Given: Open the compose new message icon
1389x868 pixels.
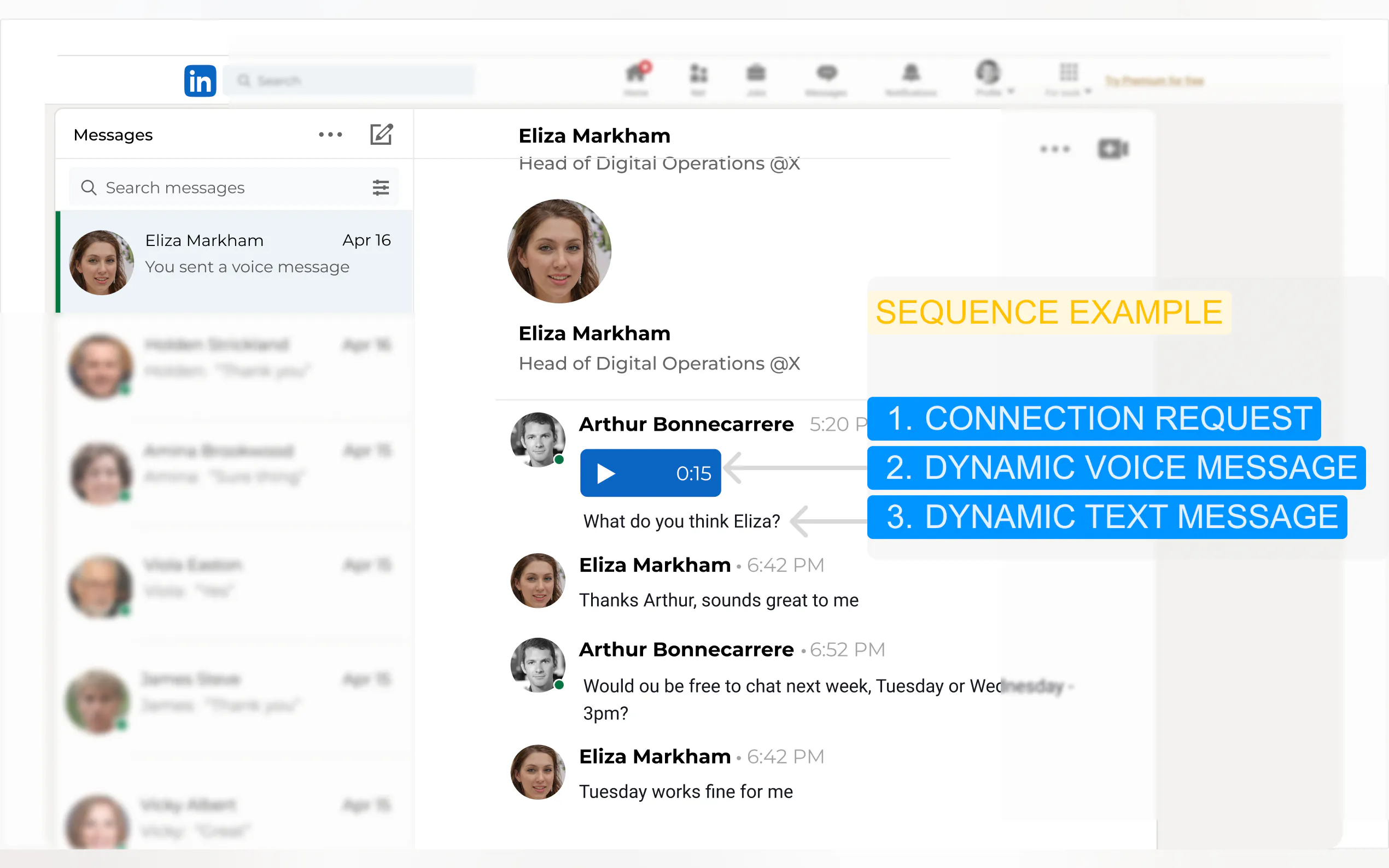Looking at the screenshot, I should pyautogui.click(x=381, y=134).
